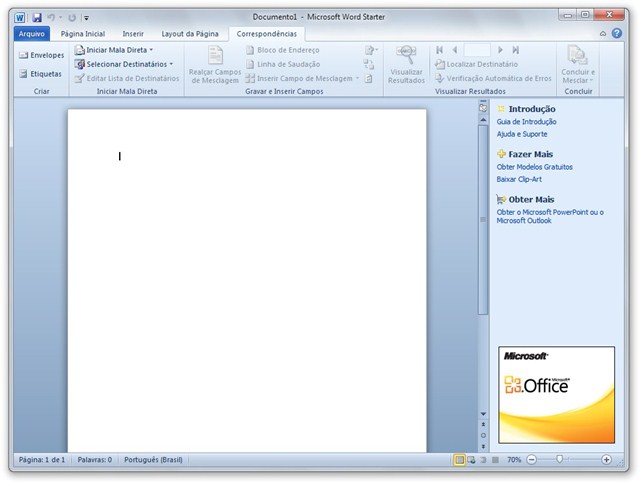Click select browse object circle icon

483,435
